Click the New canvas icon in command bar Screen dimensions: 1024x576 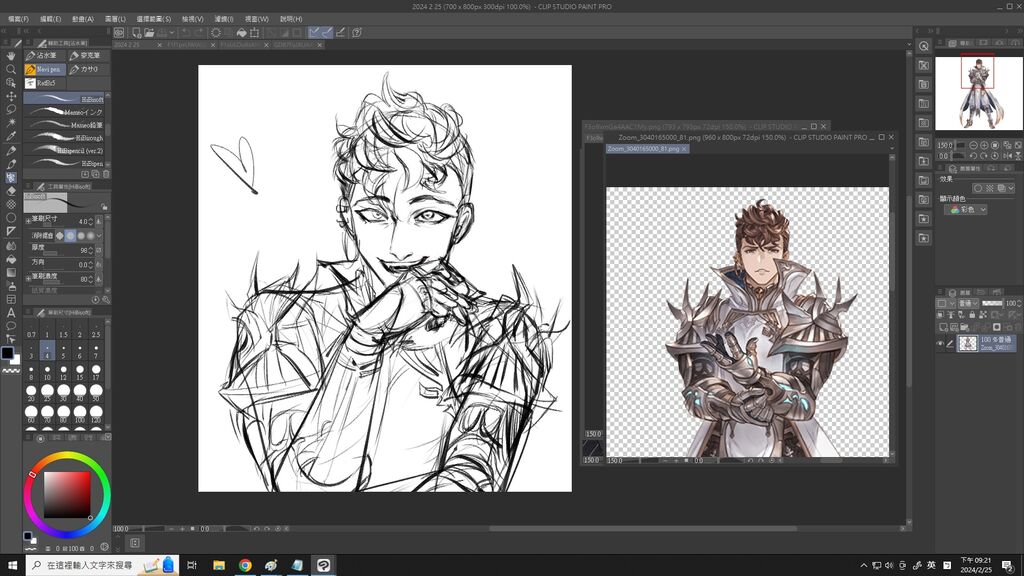(x=136, y=32)
